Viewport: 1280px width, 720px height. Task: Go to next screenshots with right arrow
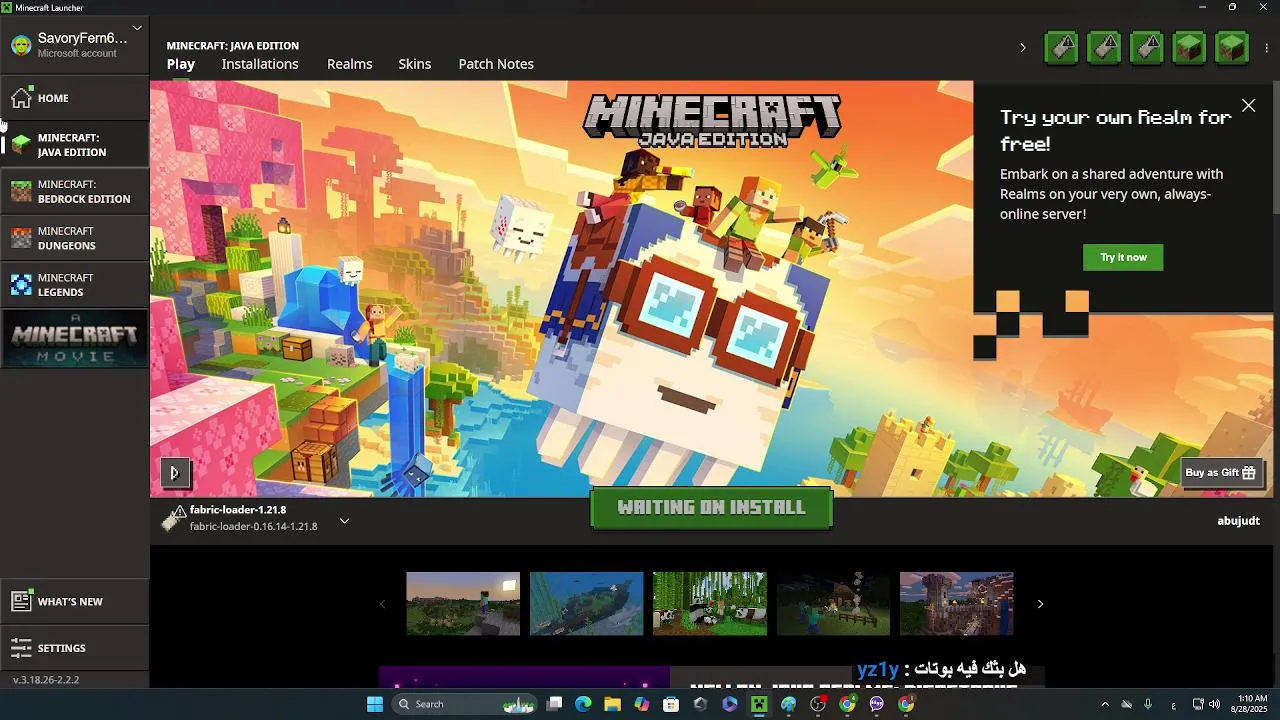1040,604
